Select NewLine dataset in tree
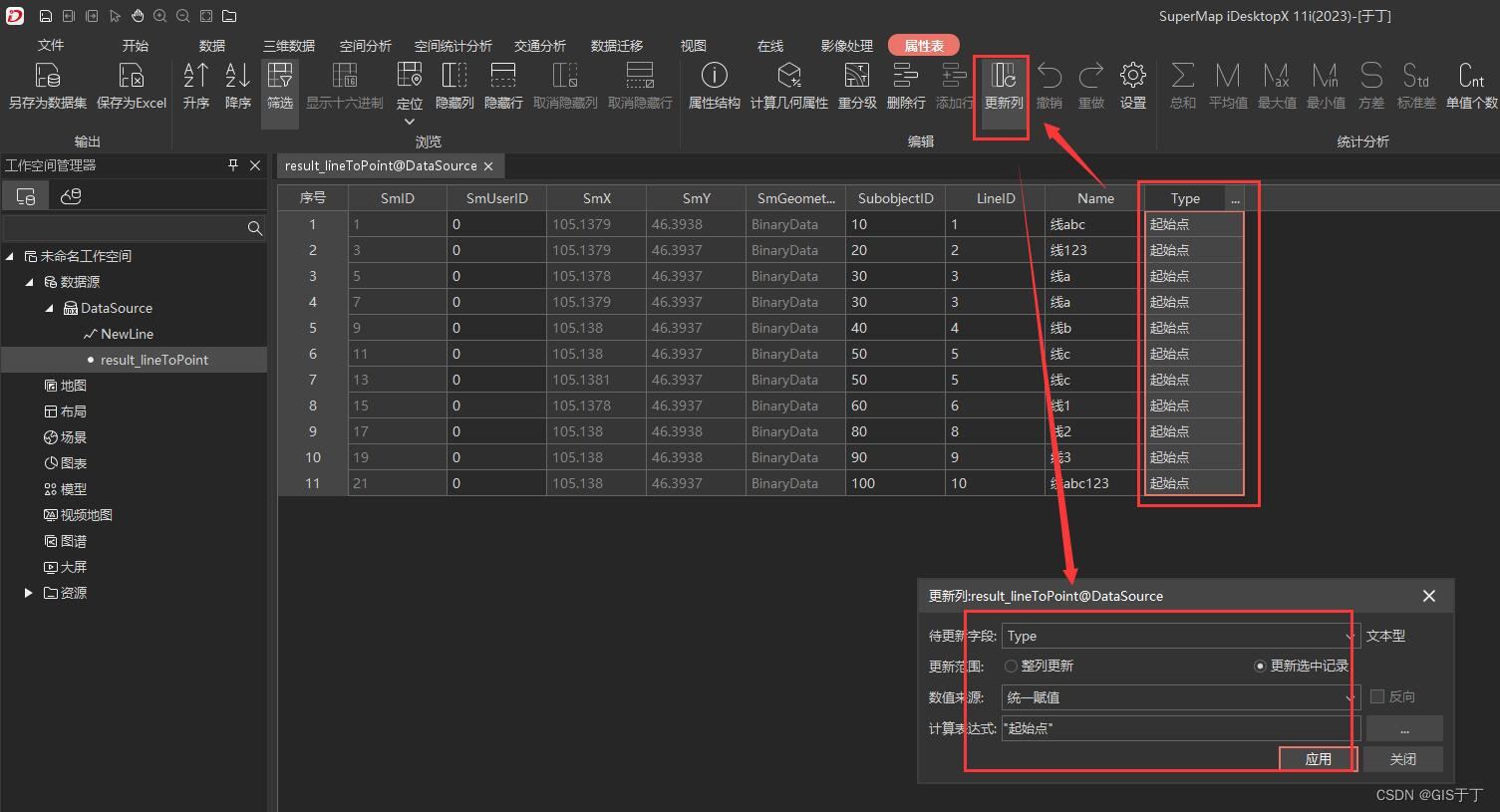 click(x=127, y=334)
